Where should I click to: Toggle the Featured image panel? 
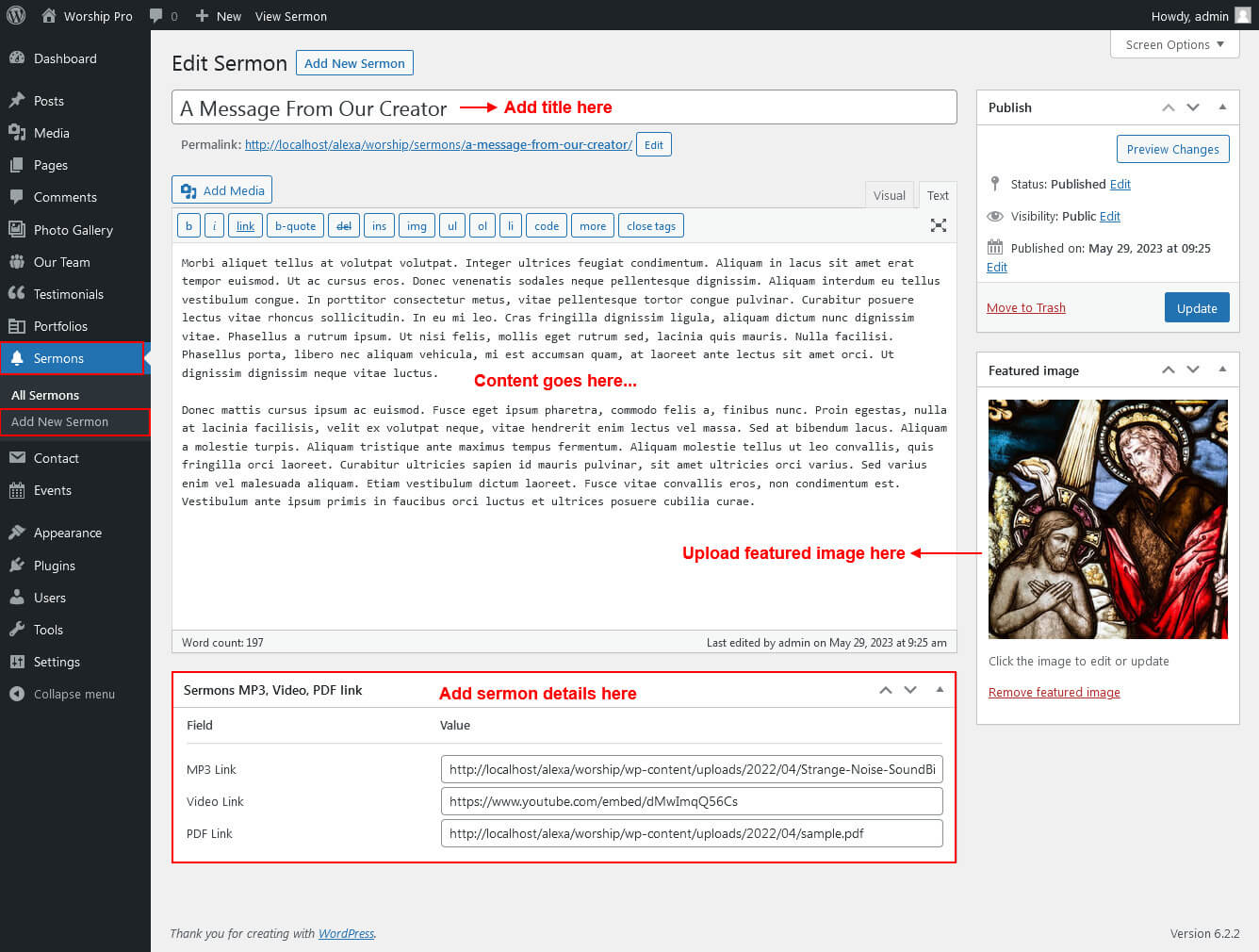click(1222, 370)
